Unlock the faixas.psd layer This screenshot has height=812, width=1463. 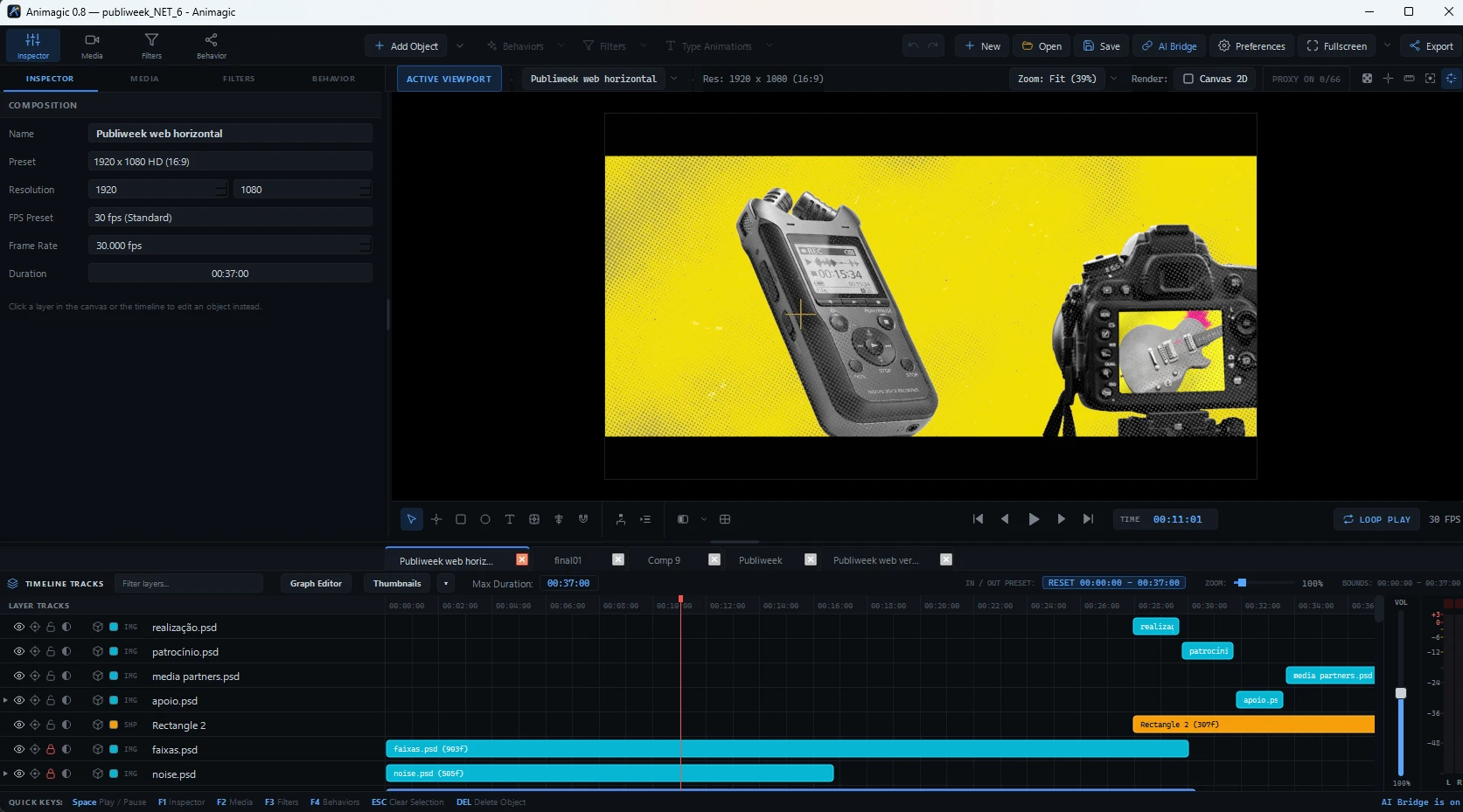[51, 749]
